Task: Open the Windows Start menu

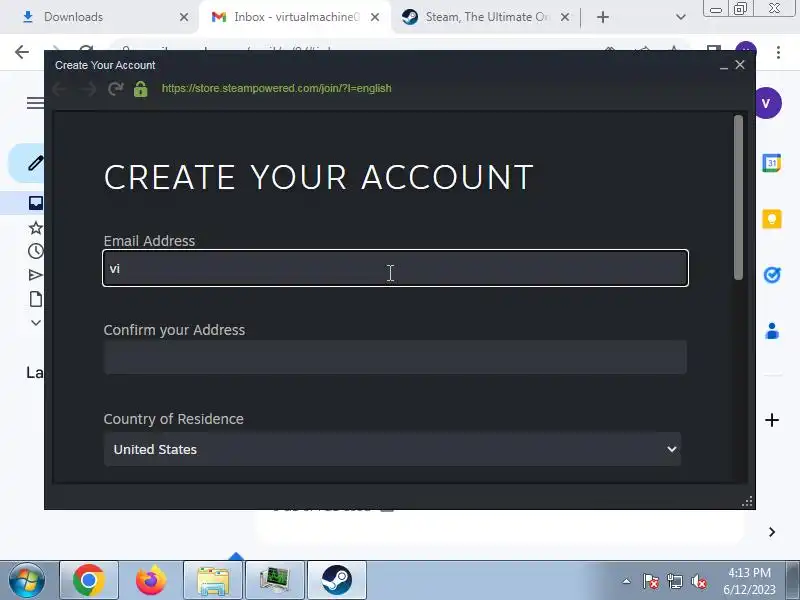Action: tap(27, 581)
